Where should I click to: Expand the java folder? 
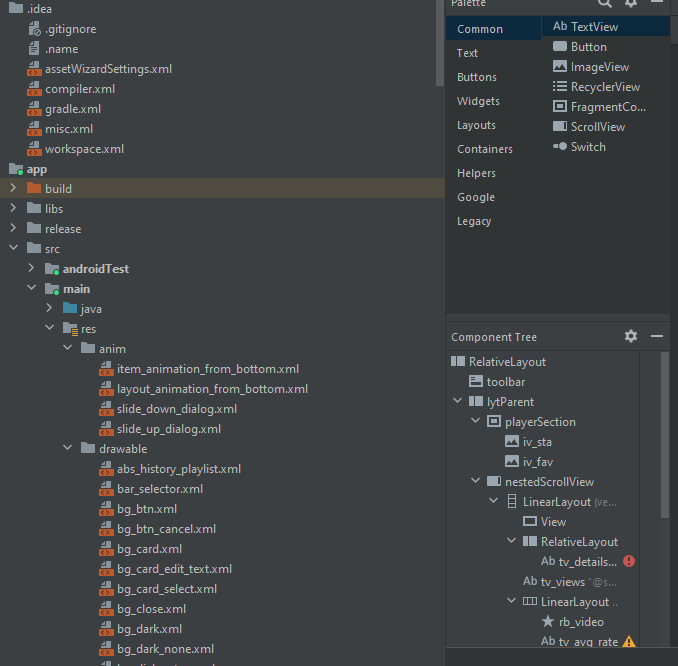point(49,308)
